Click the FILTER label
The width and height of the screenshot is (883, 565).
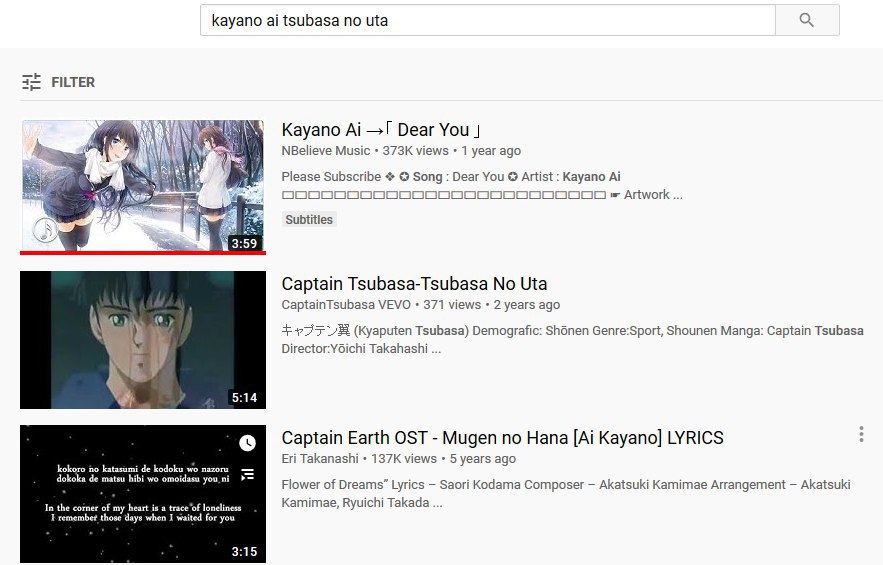(73, 82)
